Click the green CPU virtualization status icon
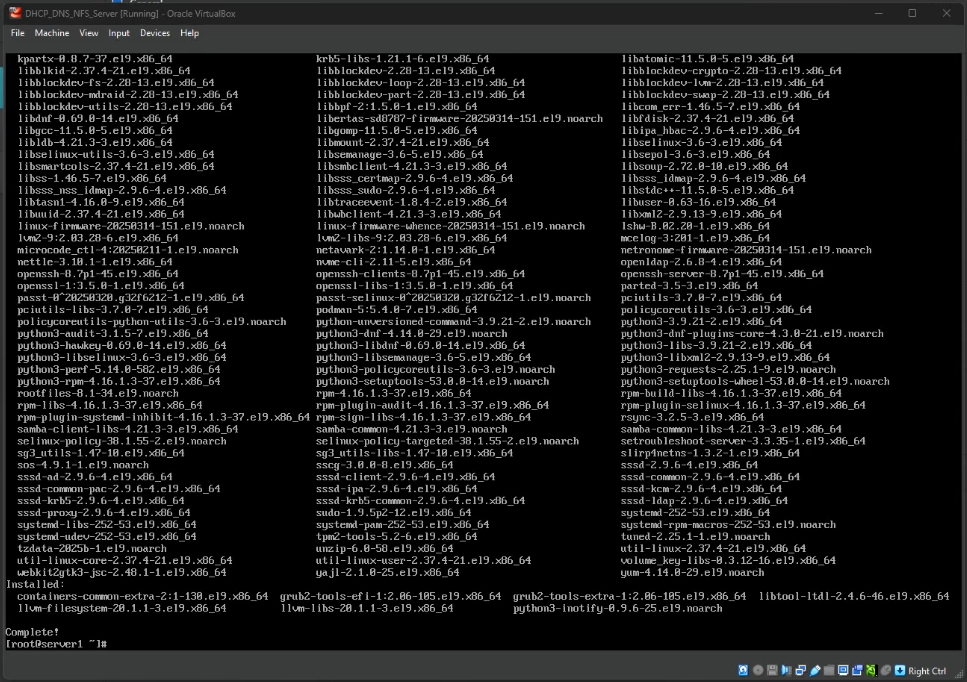The height and width of the screenshot is (682, 967). click(871, 670)
